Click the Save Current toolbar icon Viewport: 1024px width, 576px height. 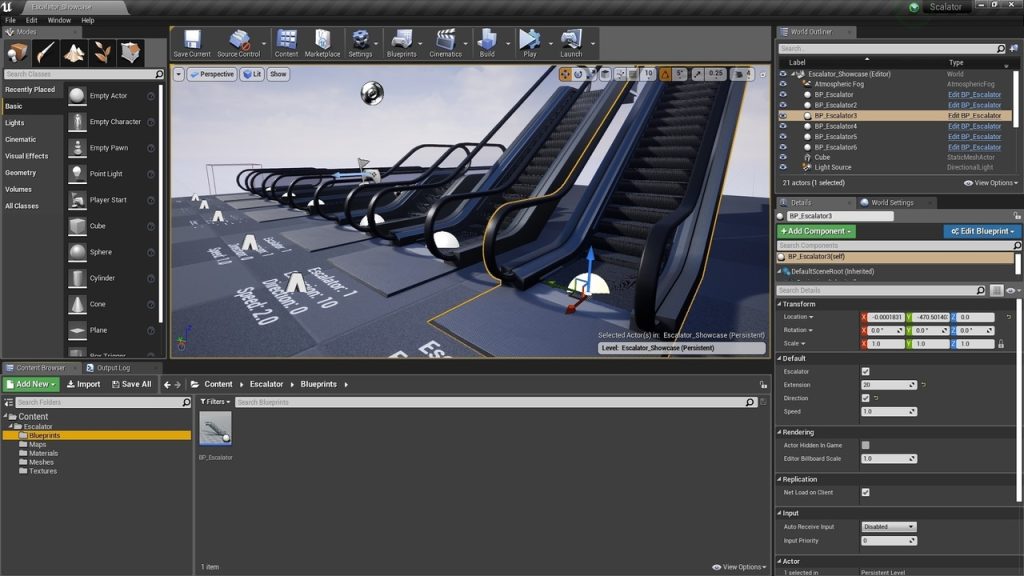tap(192, 42)
